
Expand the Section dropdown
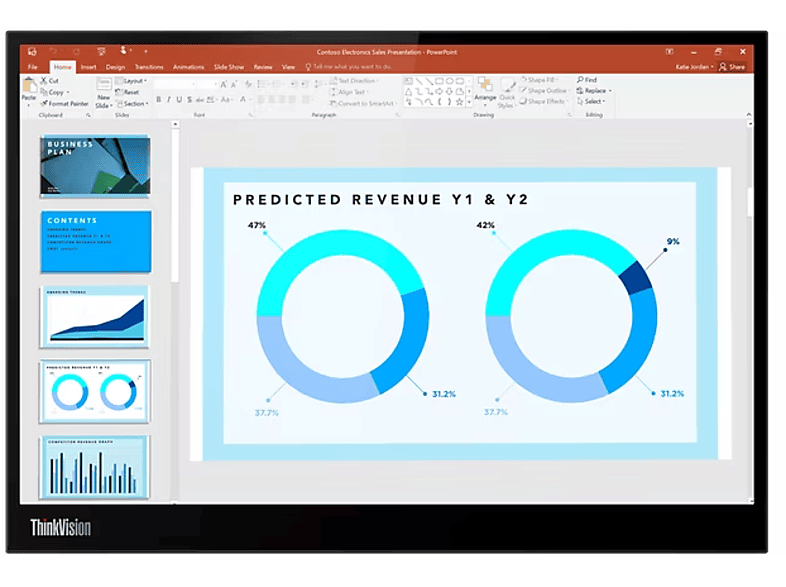click(133, 104)
